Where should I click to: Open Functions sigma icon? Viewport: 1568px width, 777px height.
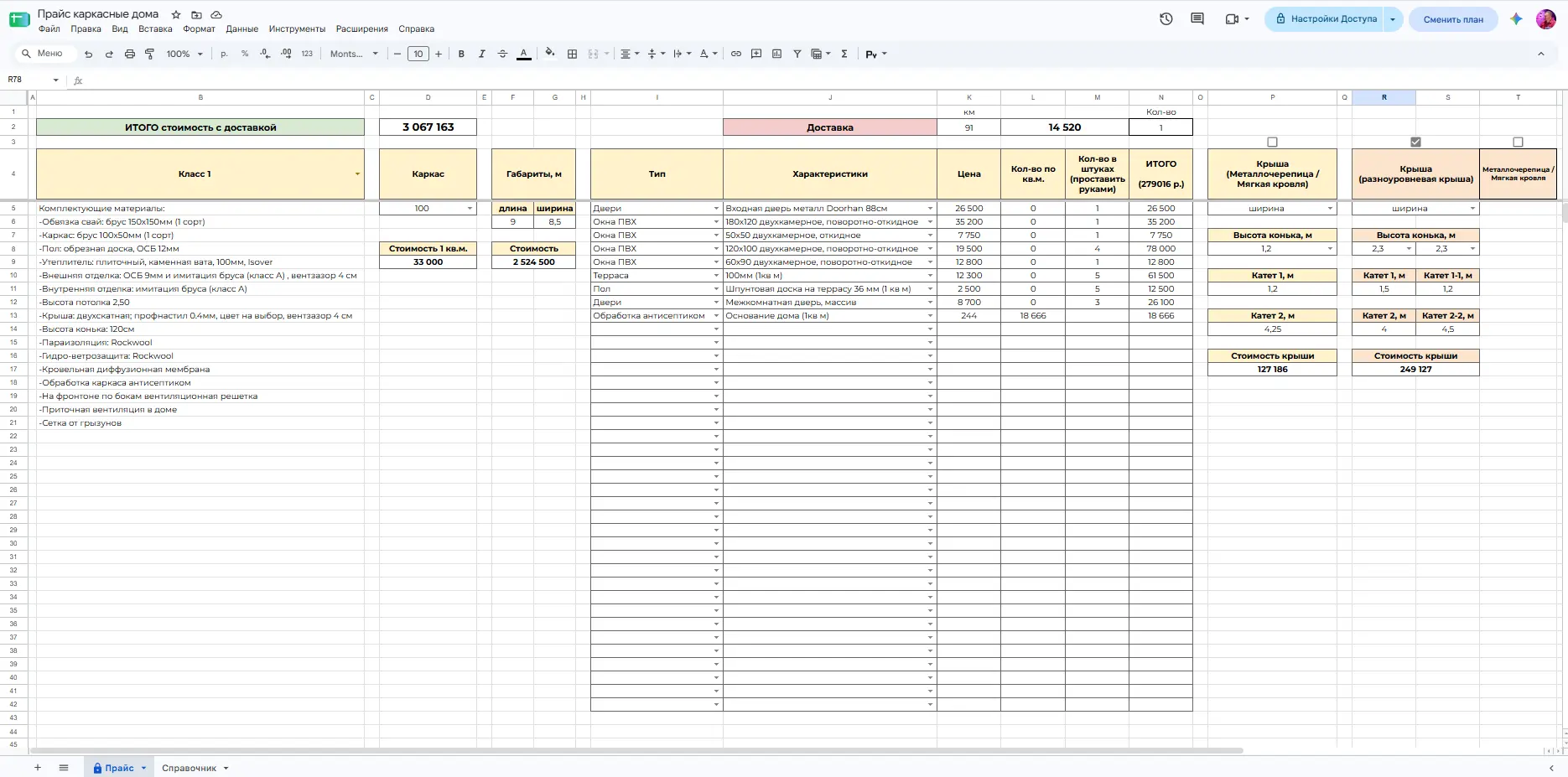click(844, 54)
